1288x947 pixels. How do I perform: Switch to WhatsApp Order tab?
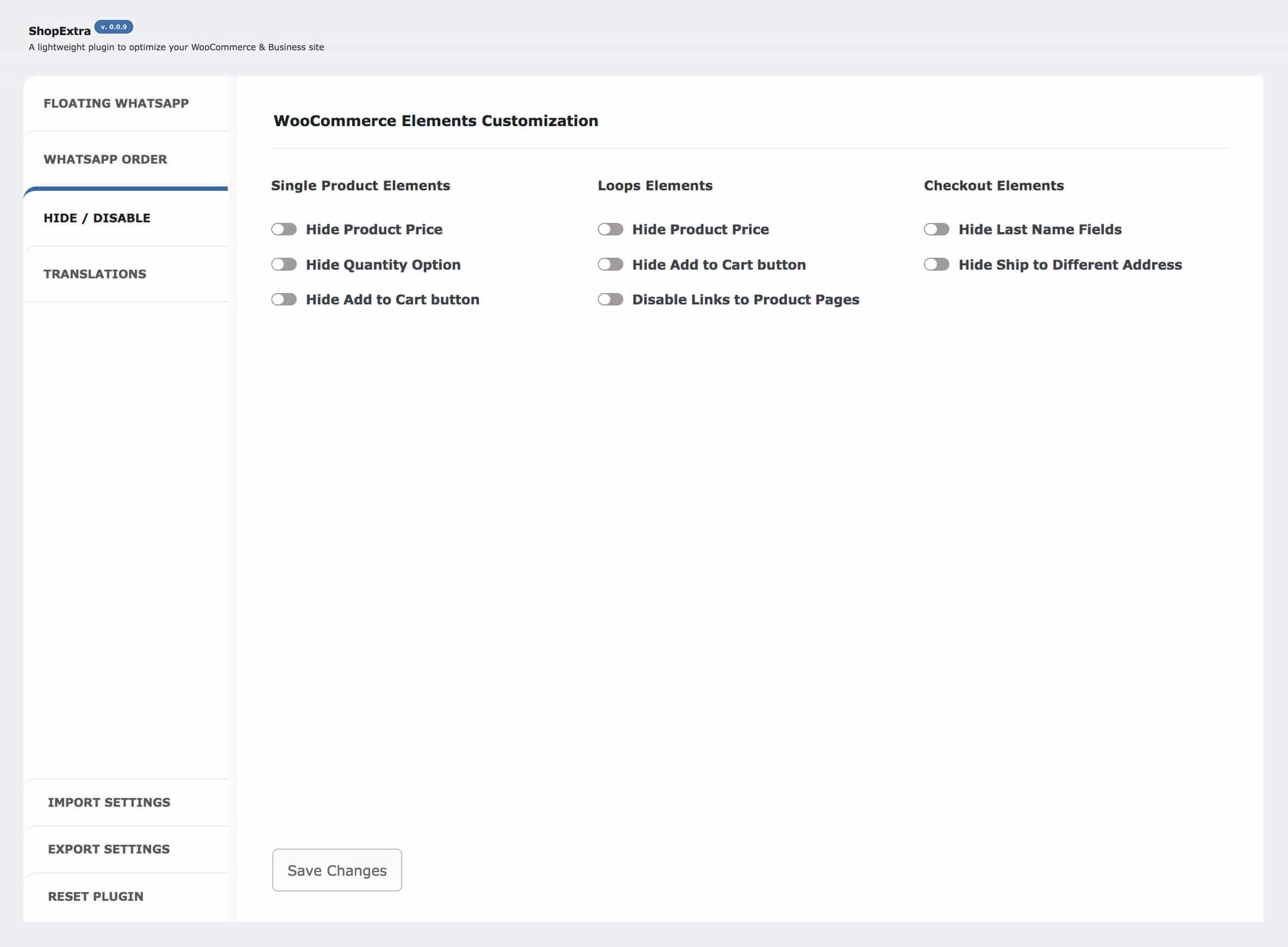click(126, 159)
